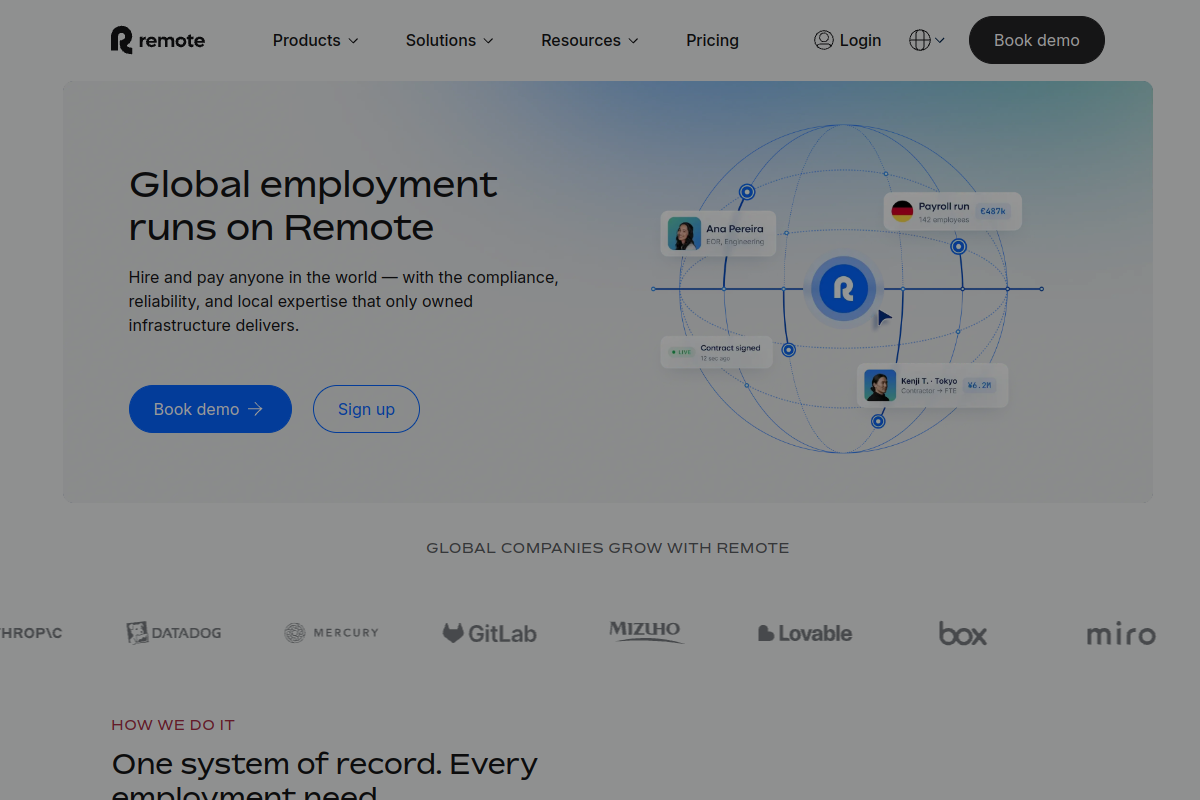1200x800 pixels.
Task: Click the Datadog logo
Action: tap(174, 633)
